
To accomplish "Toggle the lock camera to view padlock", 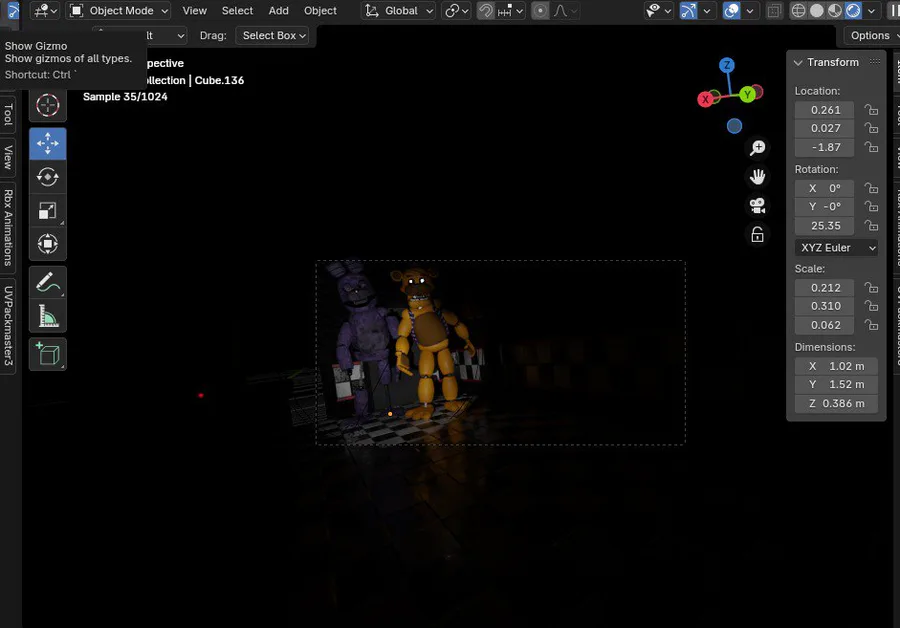I will 758,234.
